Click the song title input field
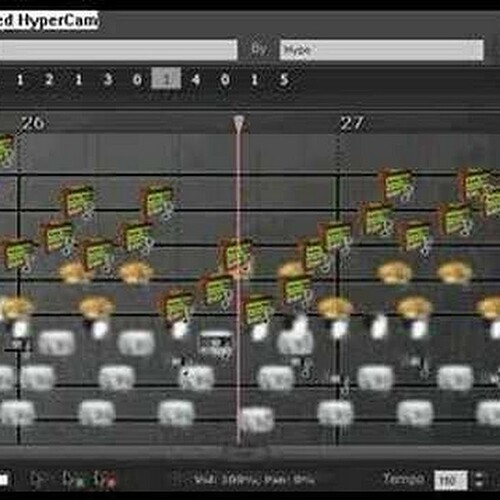Viewport: 500px width, 500px height. [118, 50]
